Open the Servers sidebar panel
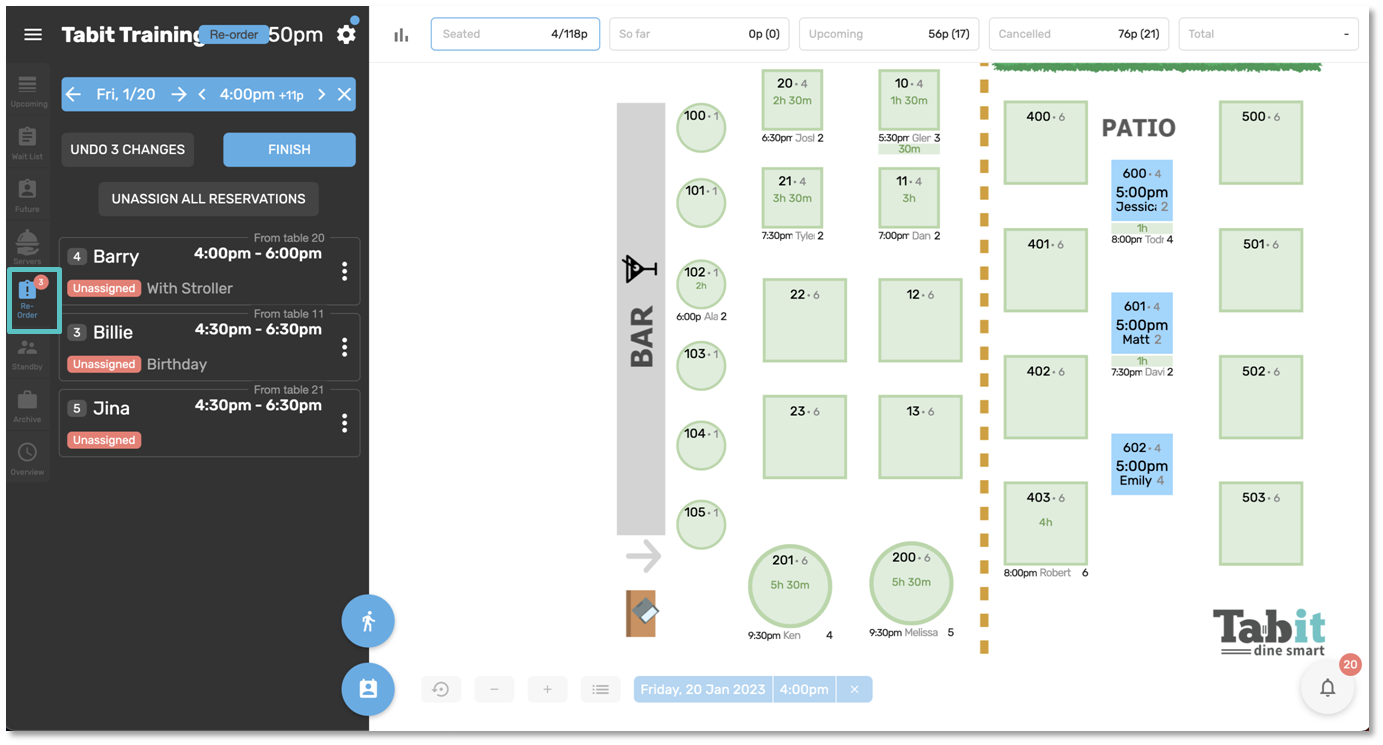This screenshot has height=745, width=1383. click(x=27, y=247)
